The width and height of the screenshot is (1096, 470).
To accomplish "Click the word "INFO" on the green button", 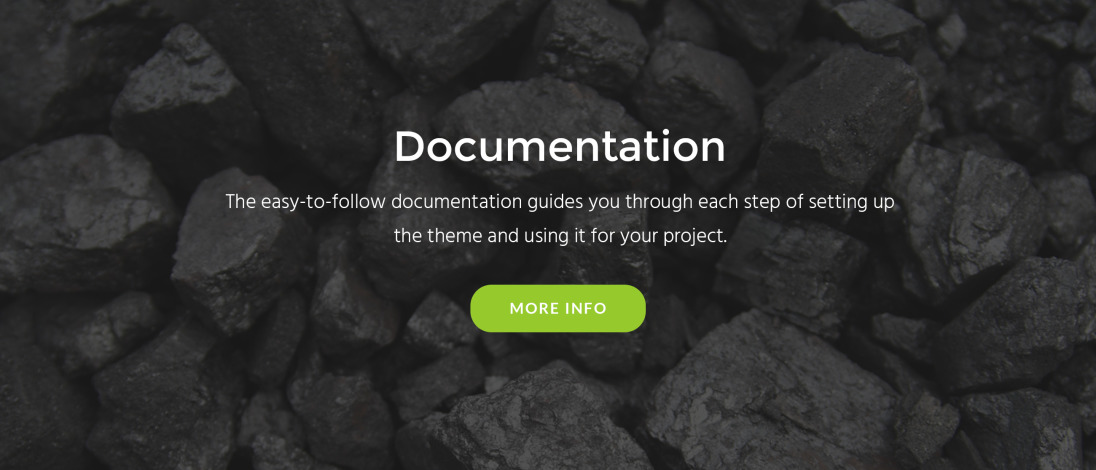I will (586, 308).
